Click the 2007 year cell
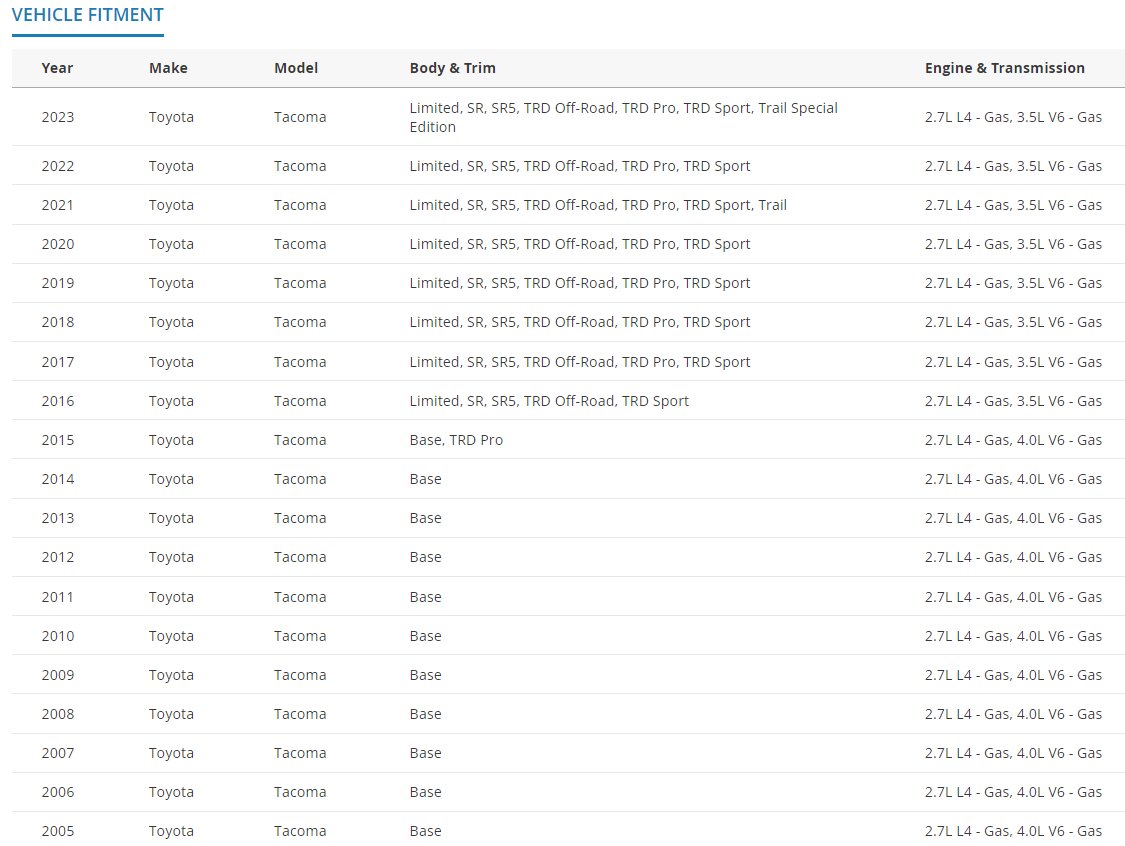1125x846 pixels. pyautogui.click(x=57, y=753)
